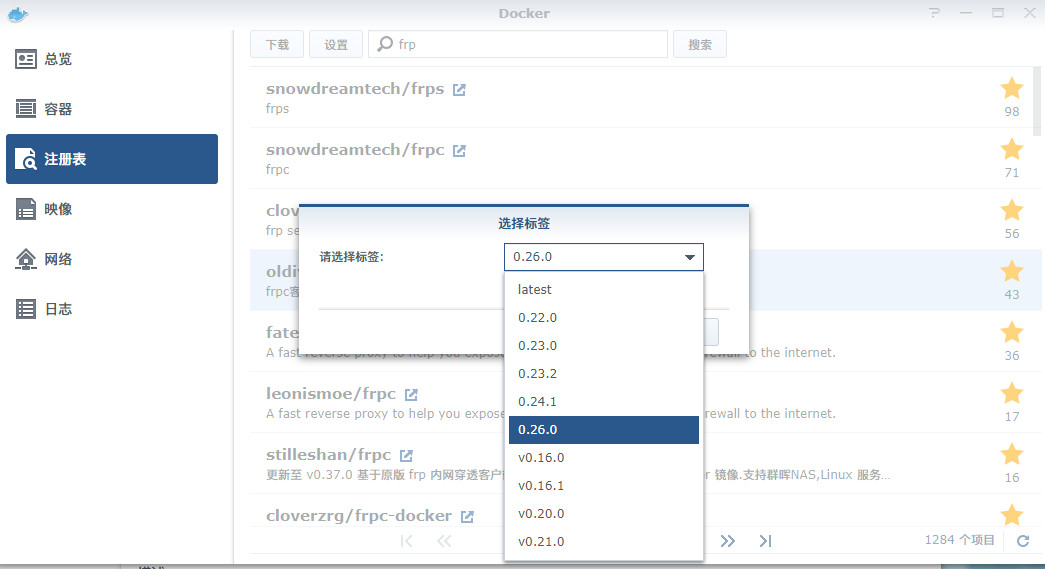Go to next page of results
This screenshot has height=569, width=1045.
728,541
